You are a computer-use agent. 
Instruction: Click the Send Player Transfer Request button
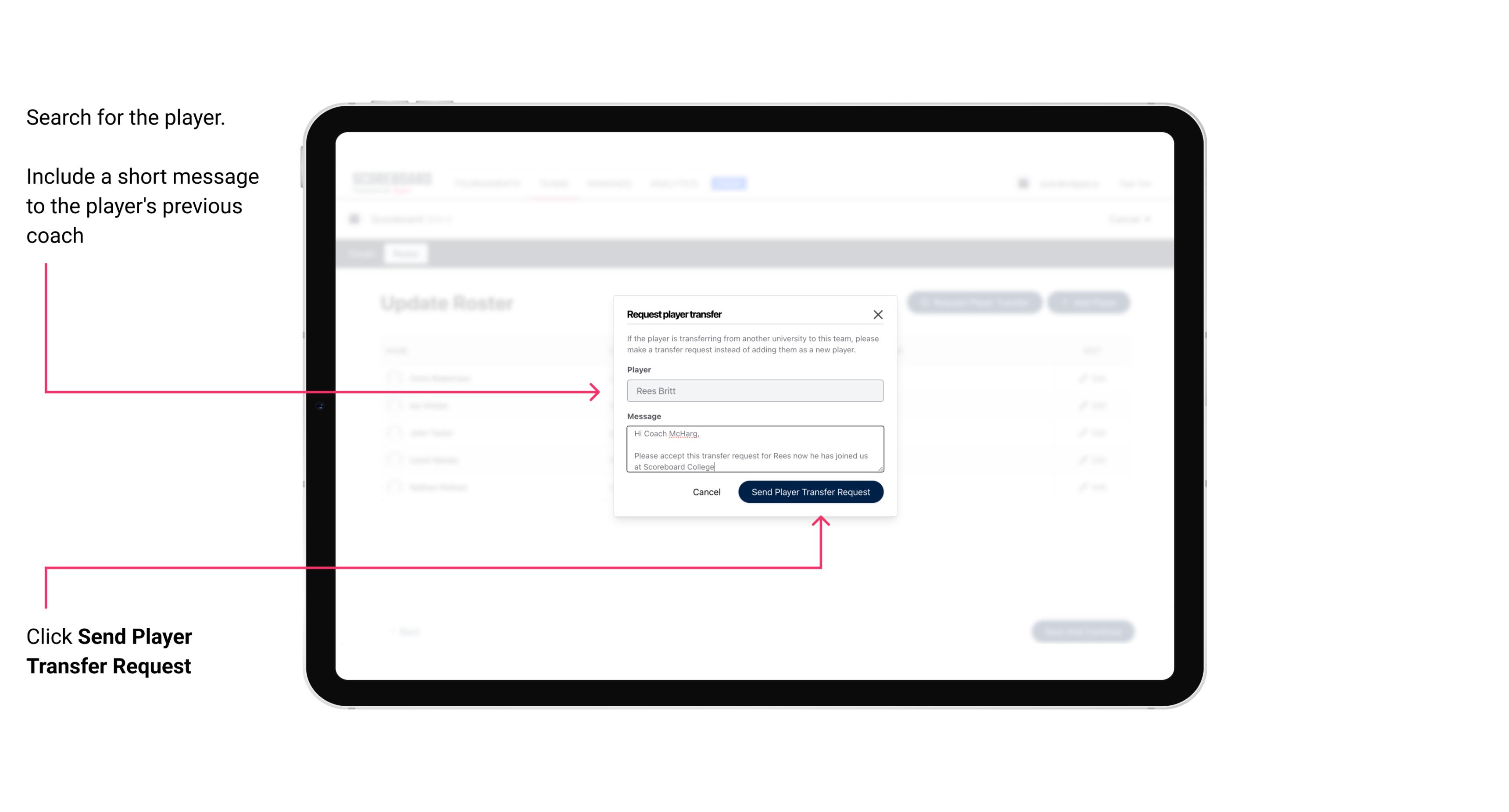(811, 491)
